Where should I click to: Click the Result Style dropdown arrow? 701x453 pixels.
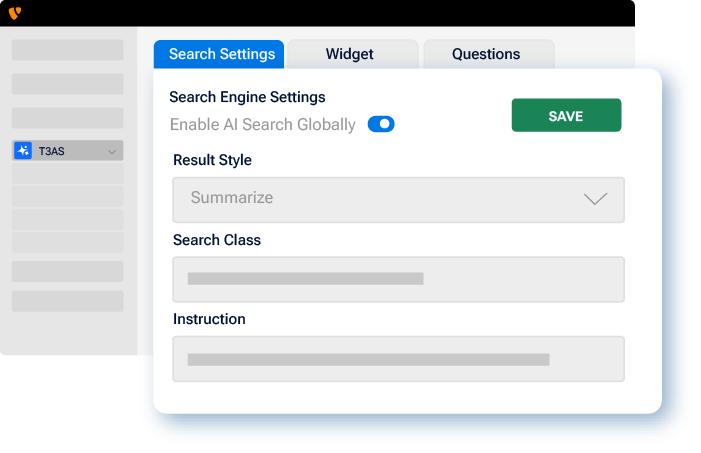595,199
